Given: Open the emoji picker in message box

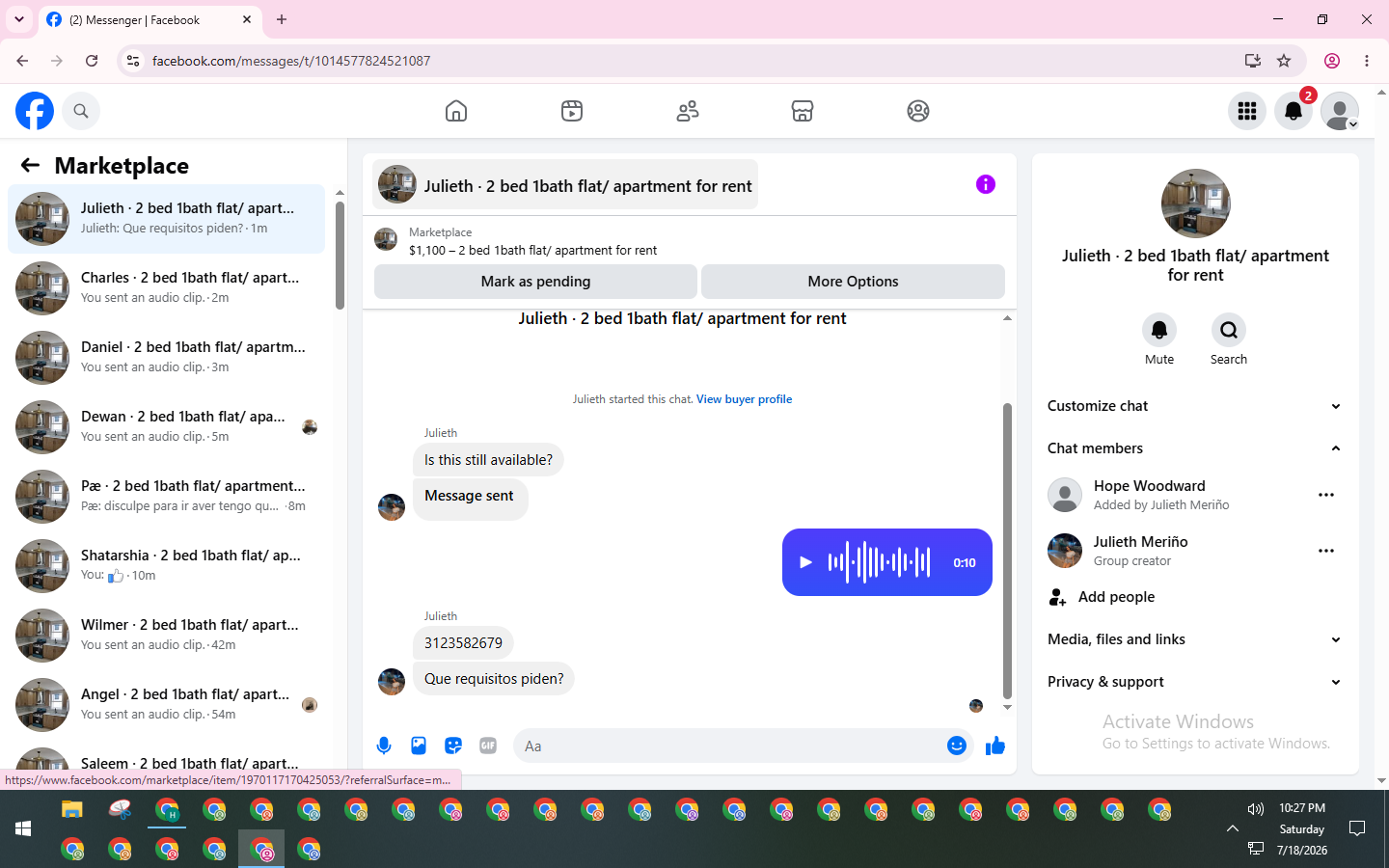Looking at the screenshot, I should pos(956,746).
